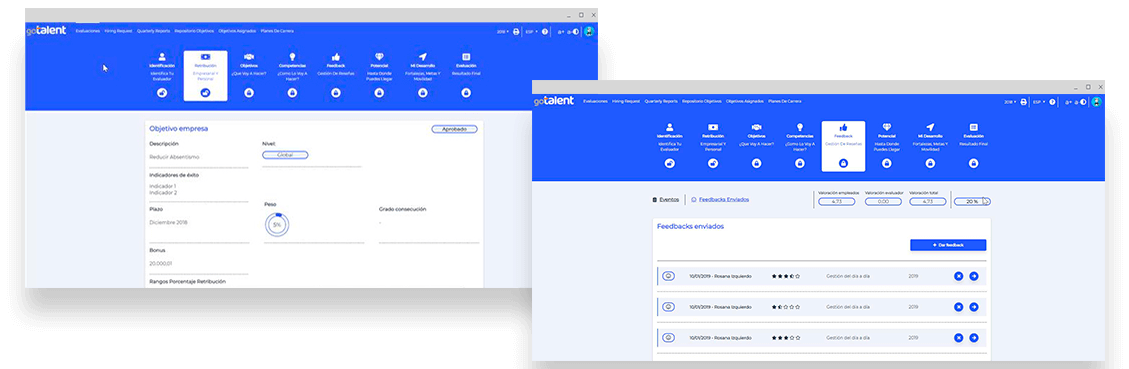1129x369 pixels.
Task: Toggle contrast icon in right window header
Action: (x=1083, y=102)
